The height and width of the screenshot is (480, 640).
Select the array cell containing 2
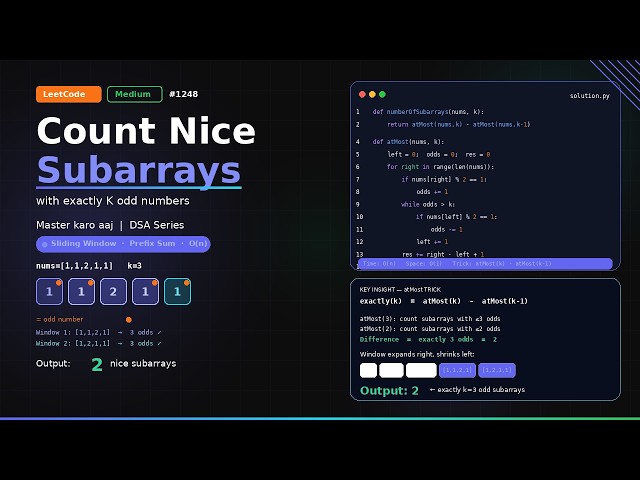(x=113, y=291)
